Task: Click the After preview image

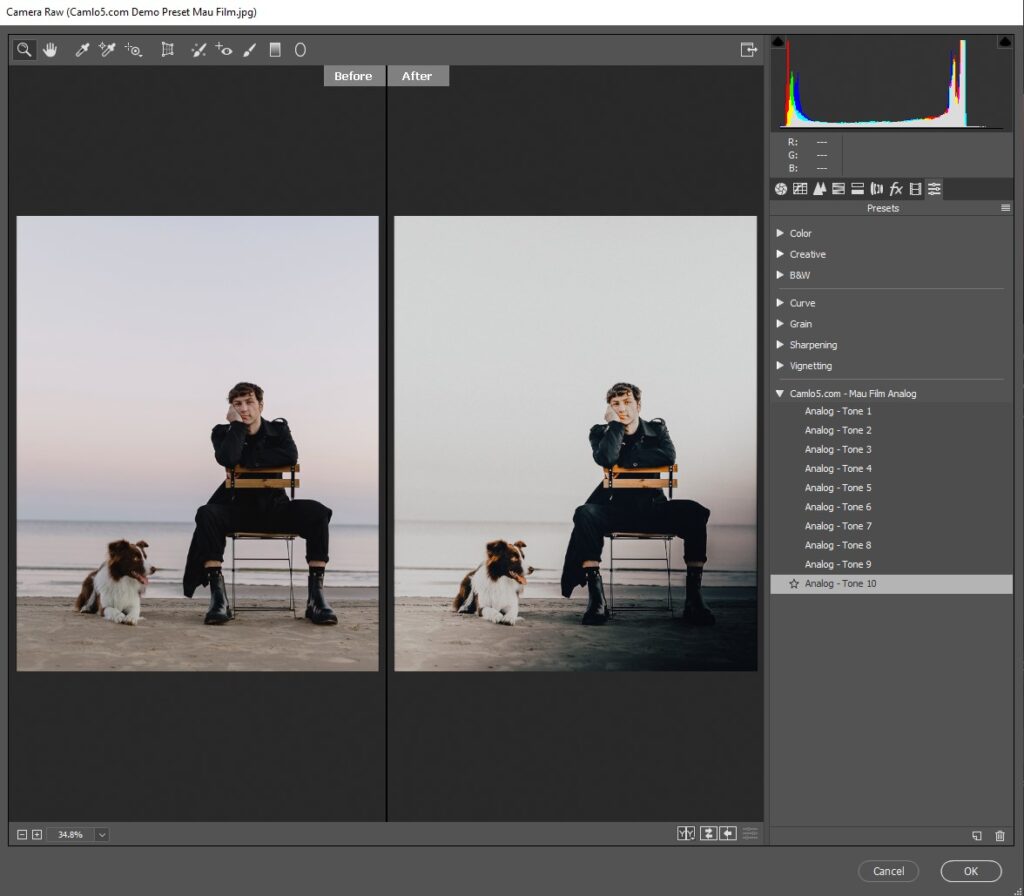Action: (575, 443)
